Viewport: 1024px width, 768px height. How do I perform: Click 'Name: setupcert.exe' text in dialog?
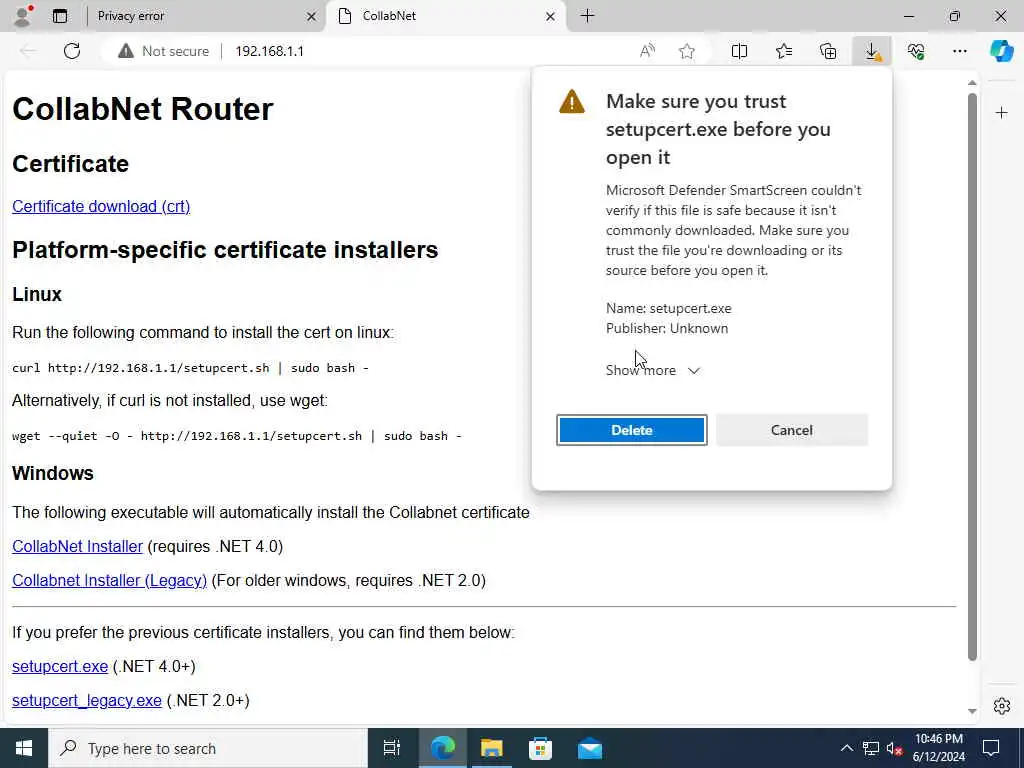click(x=669, y=308)
